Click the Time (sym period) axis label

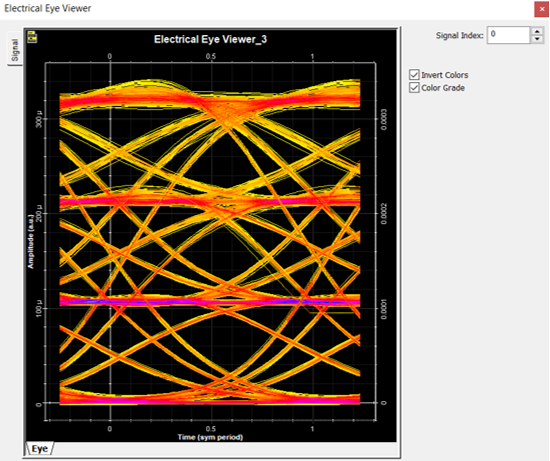coord(210,437)
